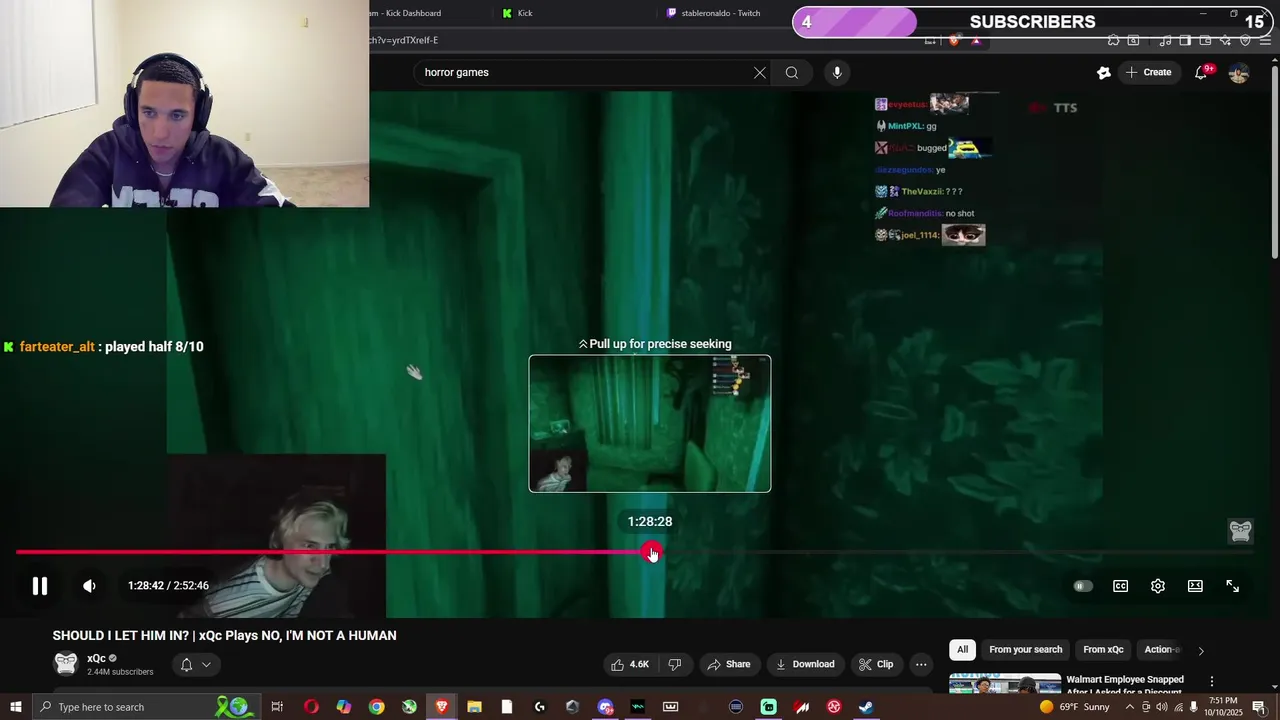Screen dimensions: 1280x720
Task: Click the page vertical scrollbar
Action: click(x=1274, y=160)
